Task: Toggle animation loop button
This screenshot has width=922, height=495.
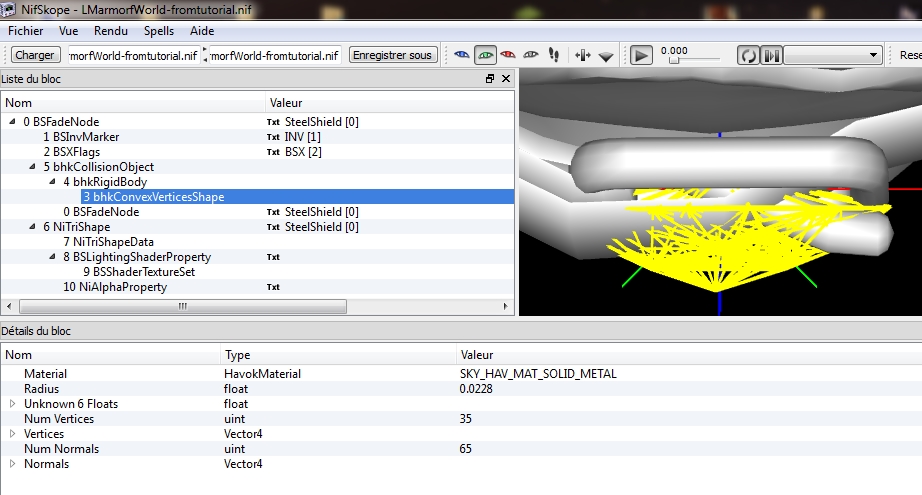Action: coord(748,56)
